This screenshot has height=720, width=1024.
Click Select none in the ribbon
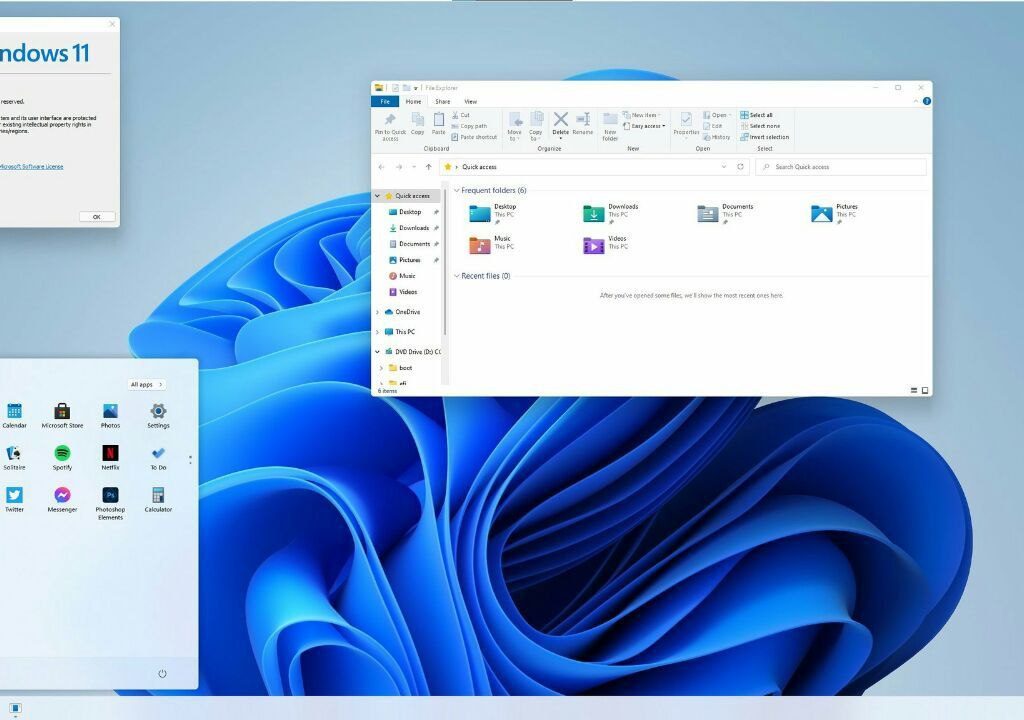coord(760,126)
